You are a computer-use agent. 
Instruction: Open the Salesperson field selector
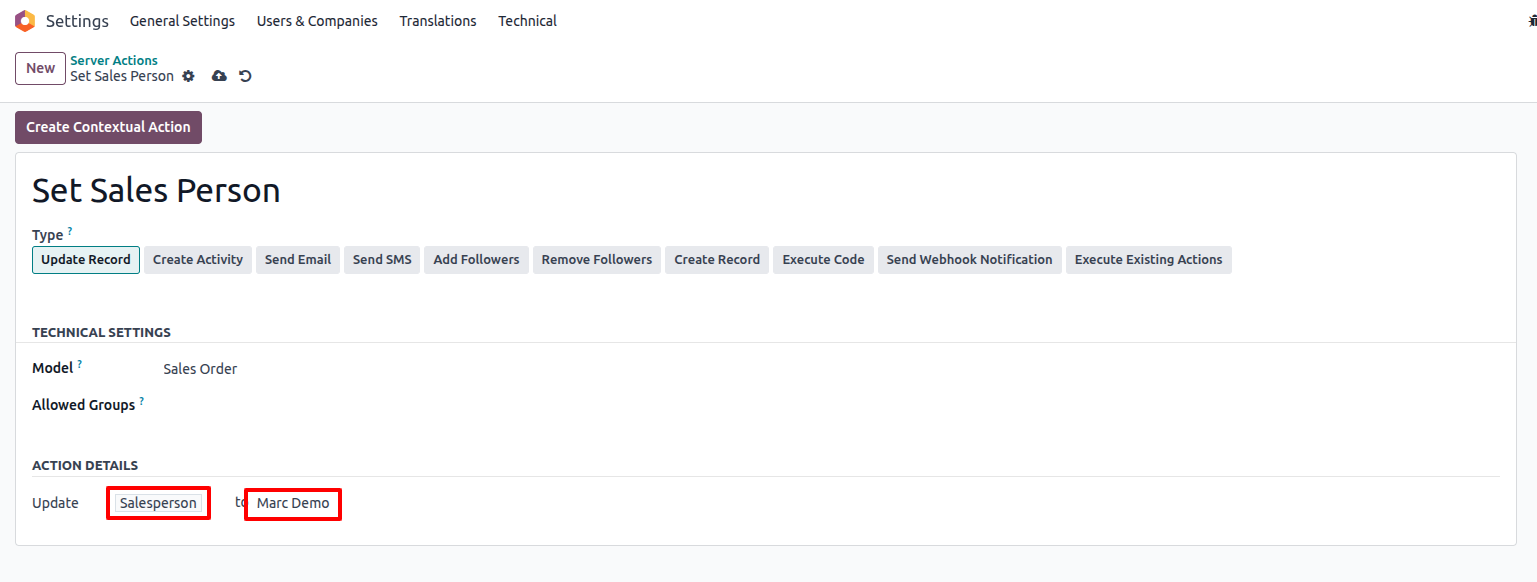pyautogui.click(x=158, y=503)
